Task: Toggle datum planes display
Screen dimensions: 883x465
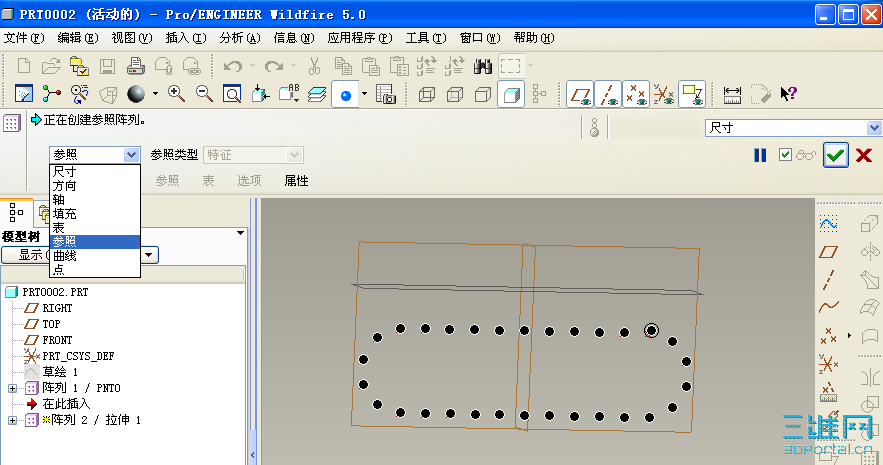Action: [x=580, y=94]
